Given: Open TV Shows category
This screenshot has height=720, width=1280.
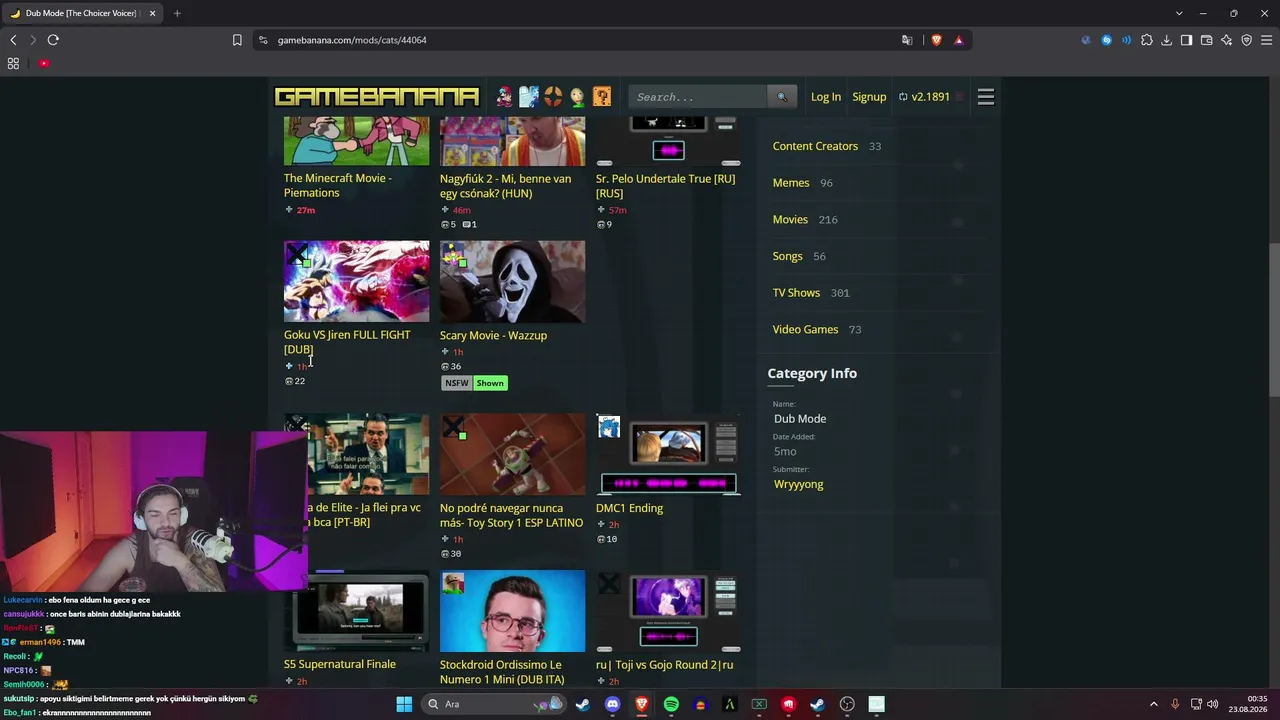Looking at the screenshot, I should 796,293.
